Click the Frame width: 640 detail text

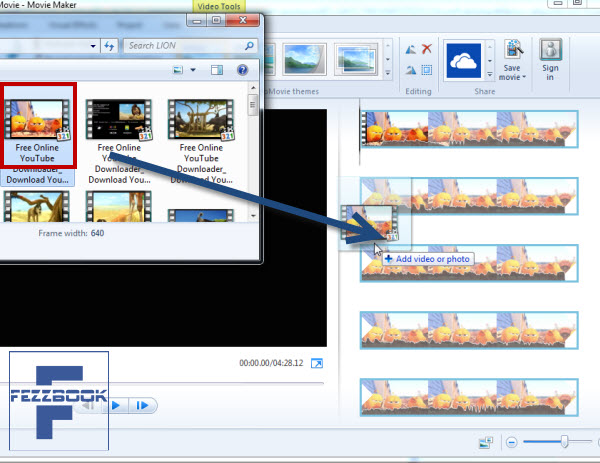[71, 233]
